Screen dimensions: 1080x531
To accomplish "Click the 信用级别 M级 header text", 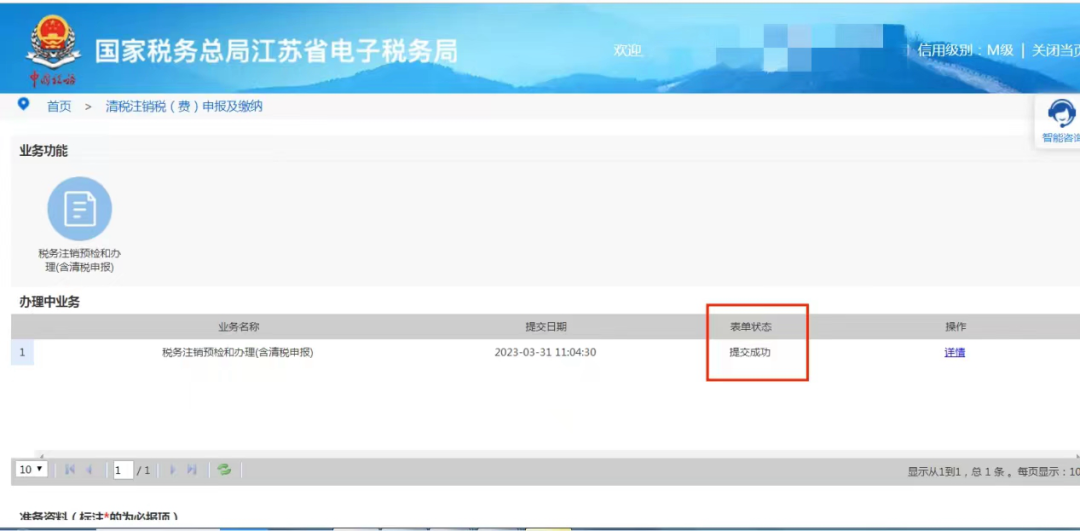I will coord(965,50).
